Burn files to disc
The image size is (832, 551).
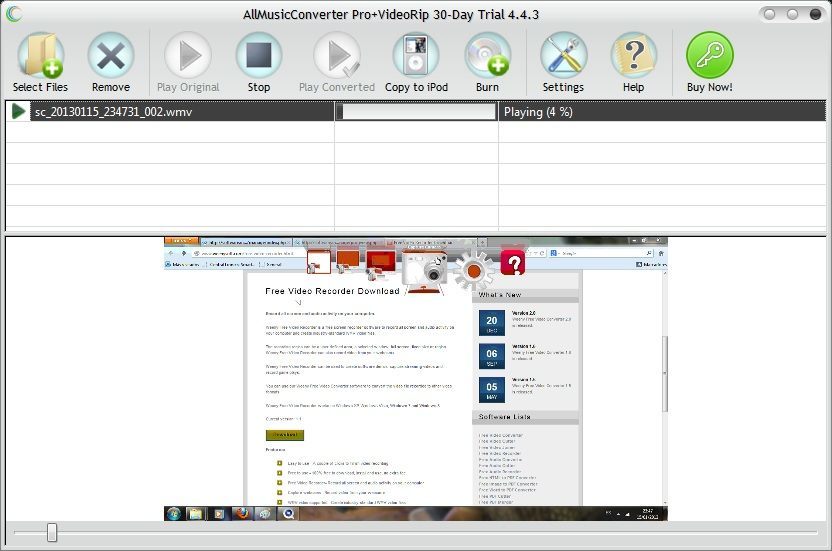(x=487, y=62)
